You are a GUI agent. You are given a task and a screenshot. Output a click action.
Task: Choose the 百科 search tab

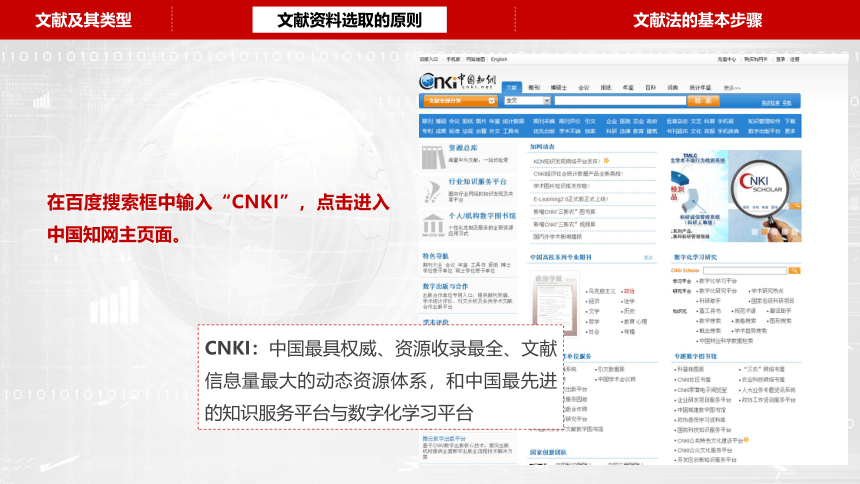[x=650, y=88]
